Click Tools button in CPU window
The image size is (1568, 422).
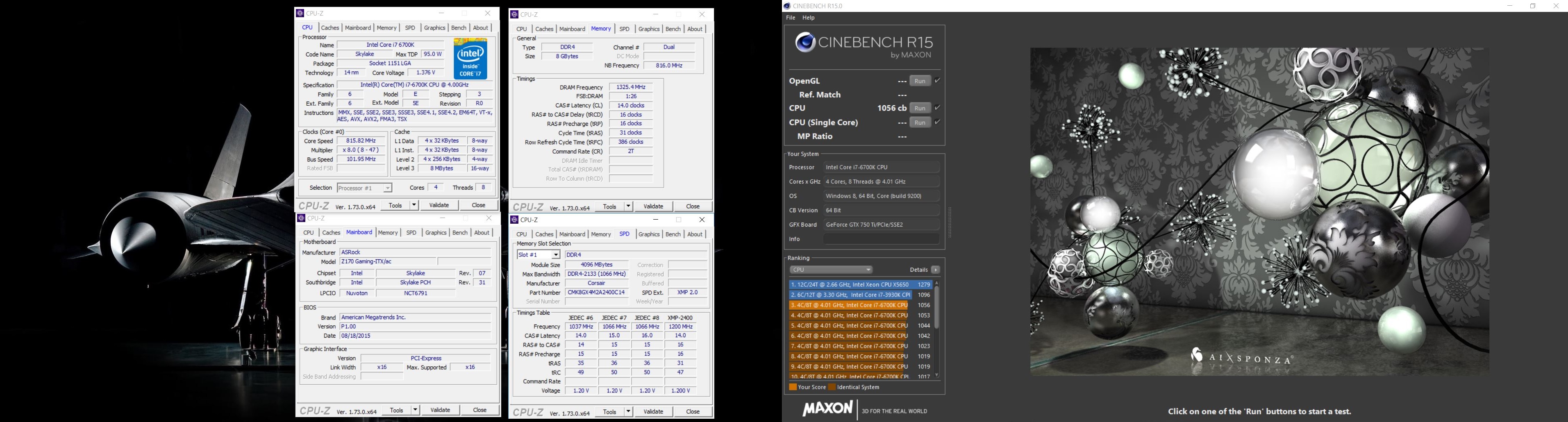pos(395,205)
